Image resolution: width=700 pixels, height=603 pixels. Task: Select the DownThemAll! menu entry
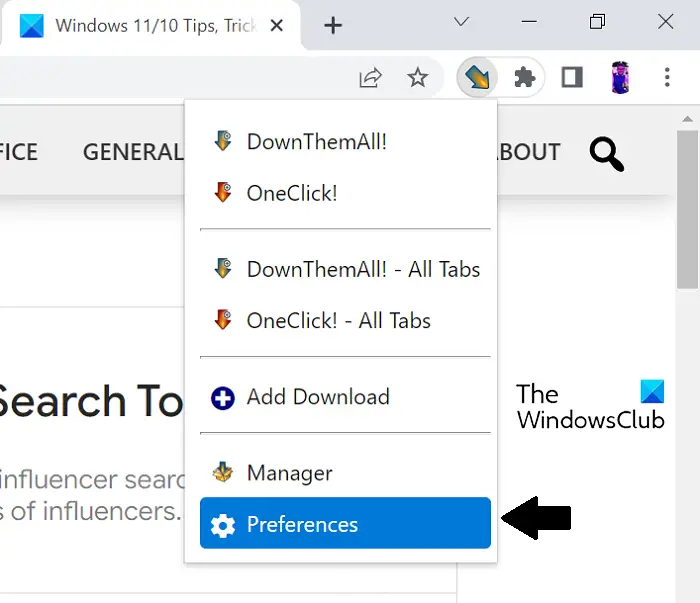[316, 141]
